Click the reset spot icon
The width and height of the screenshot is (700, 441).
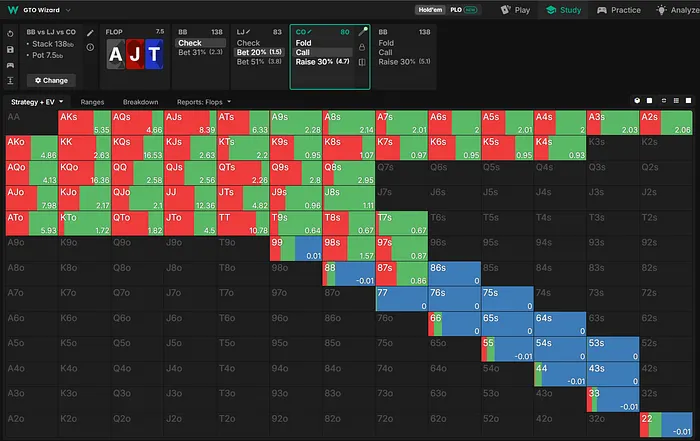coord(10,34)
